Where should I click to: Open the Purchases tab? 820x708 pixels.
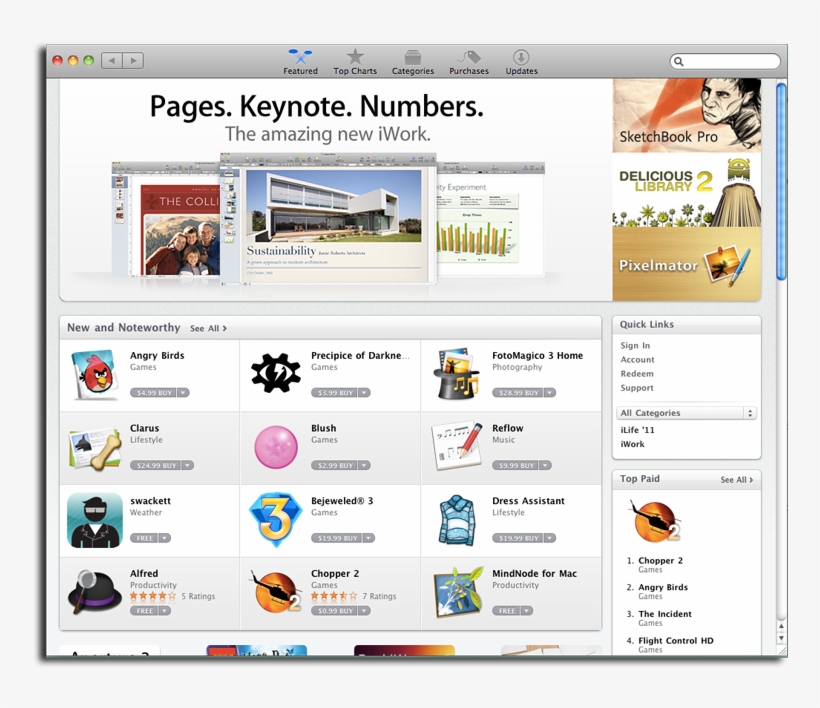(469, 62)
